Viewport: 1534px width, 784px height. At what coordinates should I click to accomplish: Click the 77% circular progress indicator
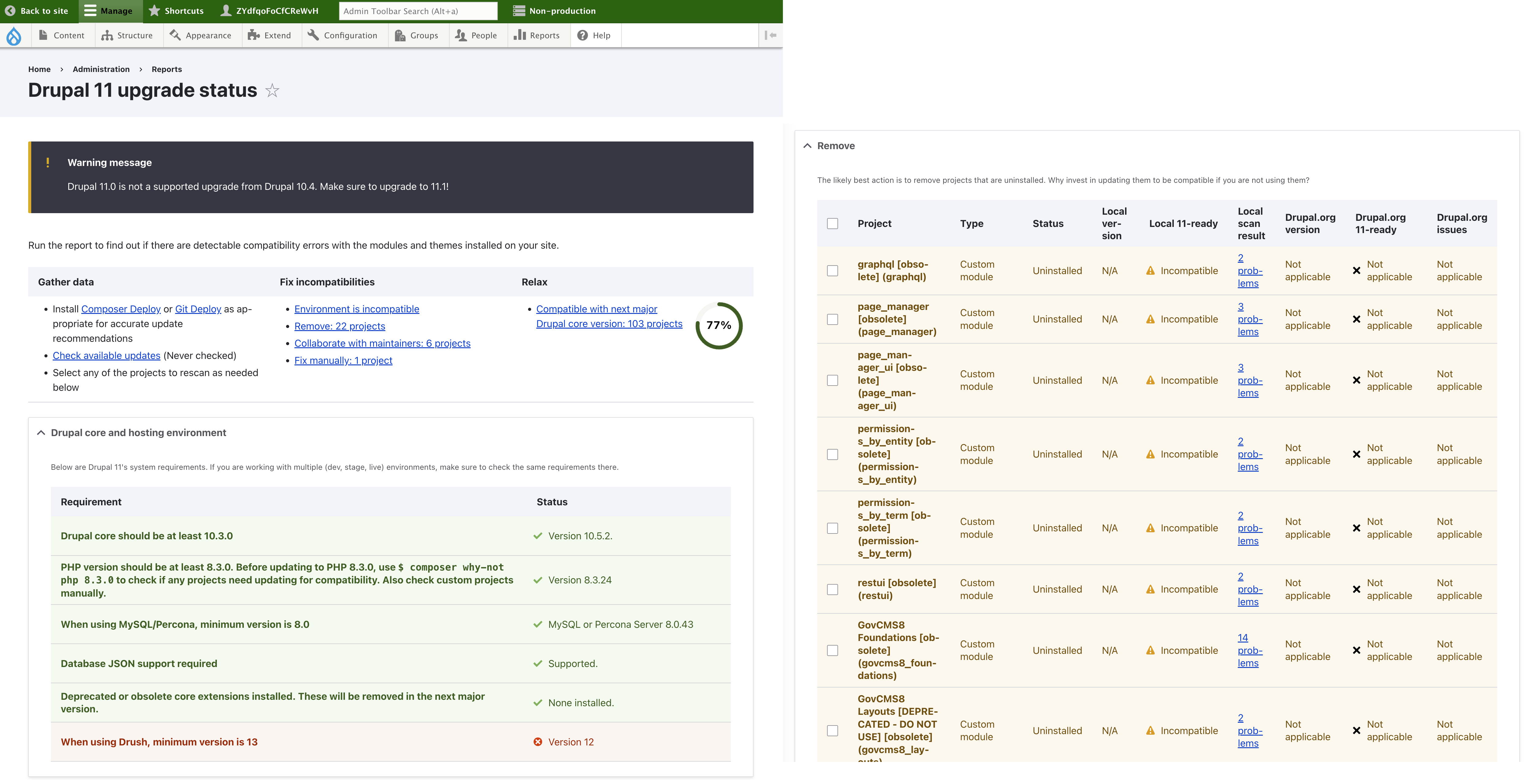coord(719,325)
